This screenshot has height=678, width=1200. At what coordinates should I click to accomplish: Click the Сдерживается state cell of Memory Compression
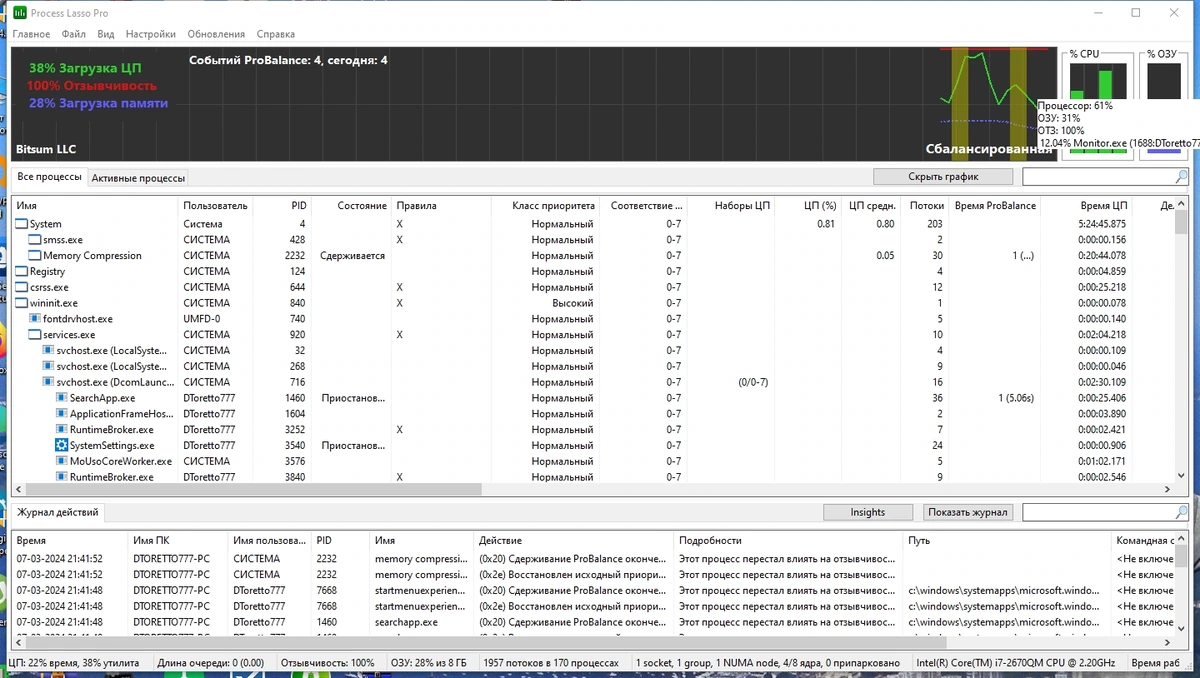[x=352, y=256]
